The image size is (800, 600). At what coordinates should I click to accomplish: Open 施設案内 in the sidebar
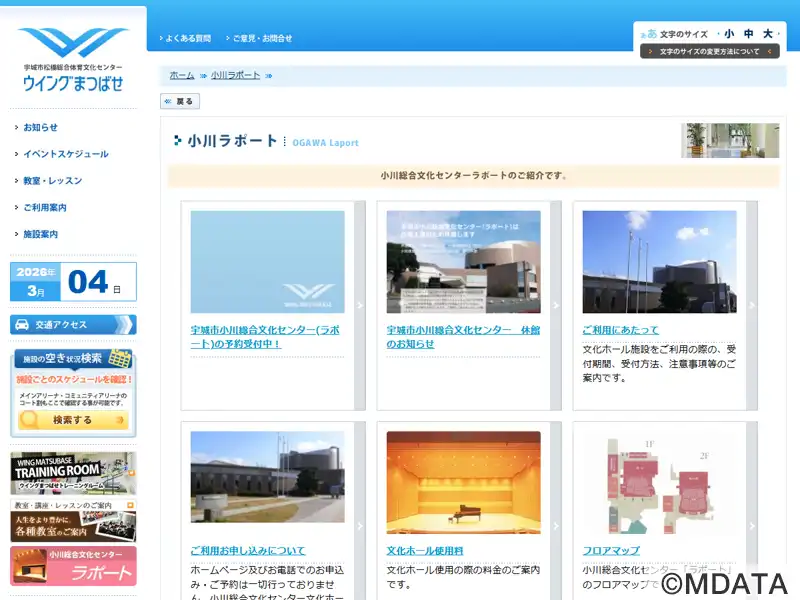click(41, 234)
